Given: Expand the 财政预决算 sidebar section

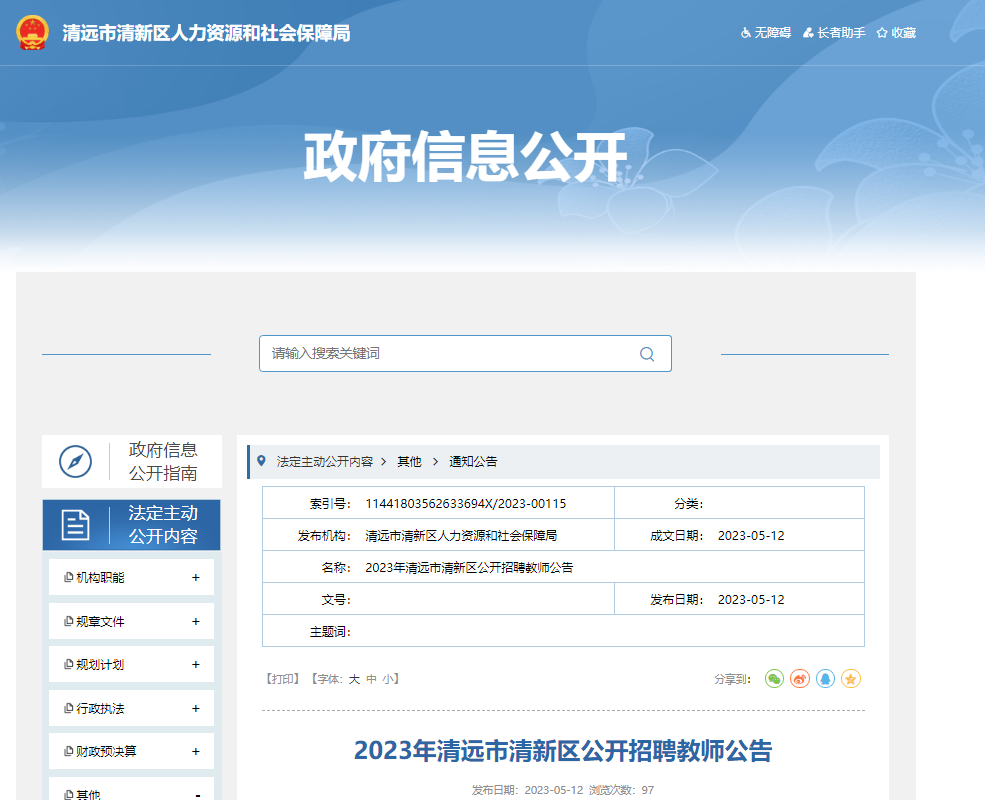Looking at the screenshot, I should (x=196, y=751).
